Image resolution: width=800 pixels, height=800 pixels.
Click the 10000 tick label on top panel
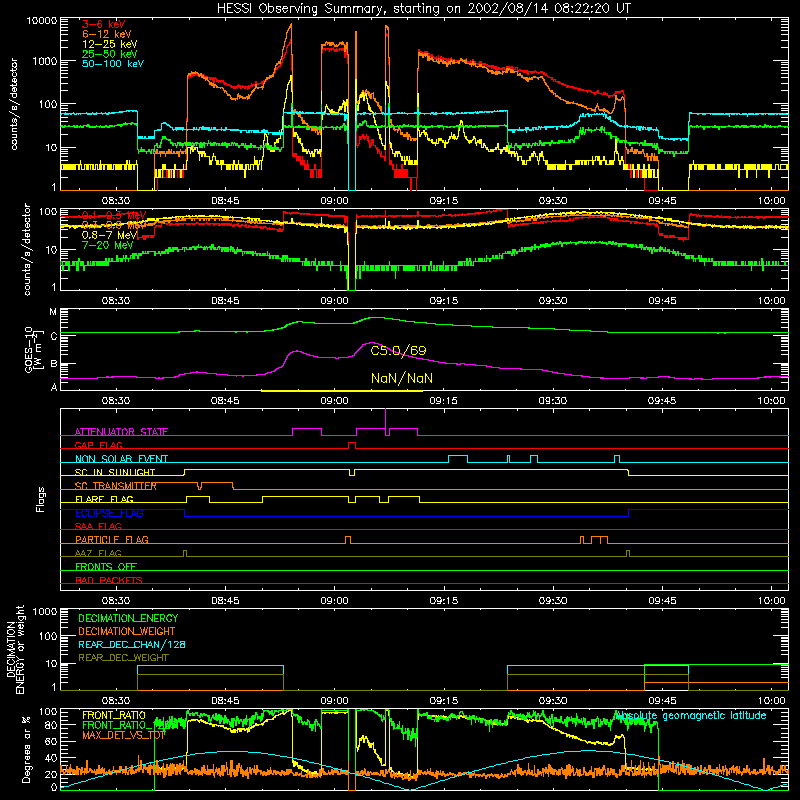tap(42, 21)
